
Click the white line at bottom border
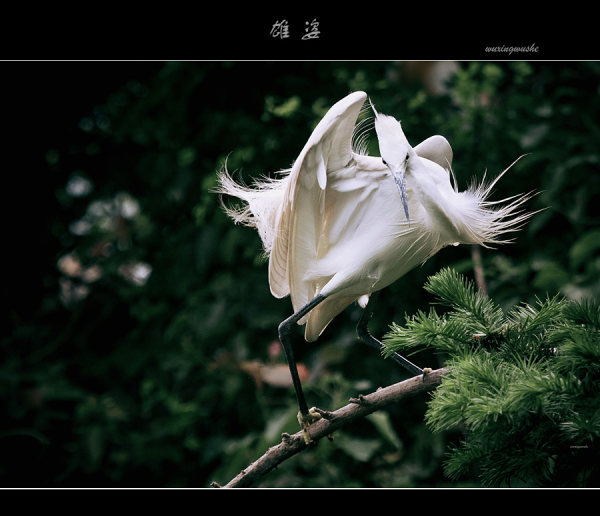point(300,488)
